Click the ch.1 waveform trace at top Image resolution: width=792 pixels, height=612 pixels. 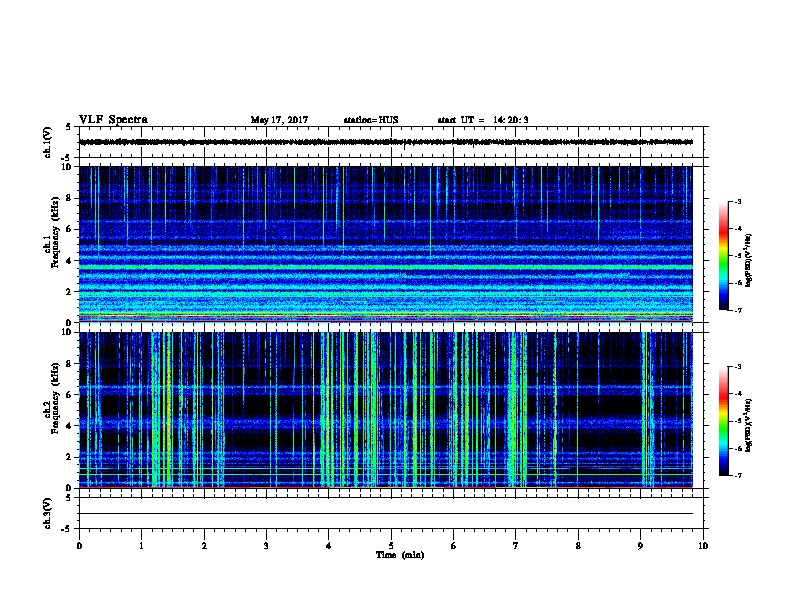click(x=386, y=142)
